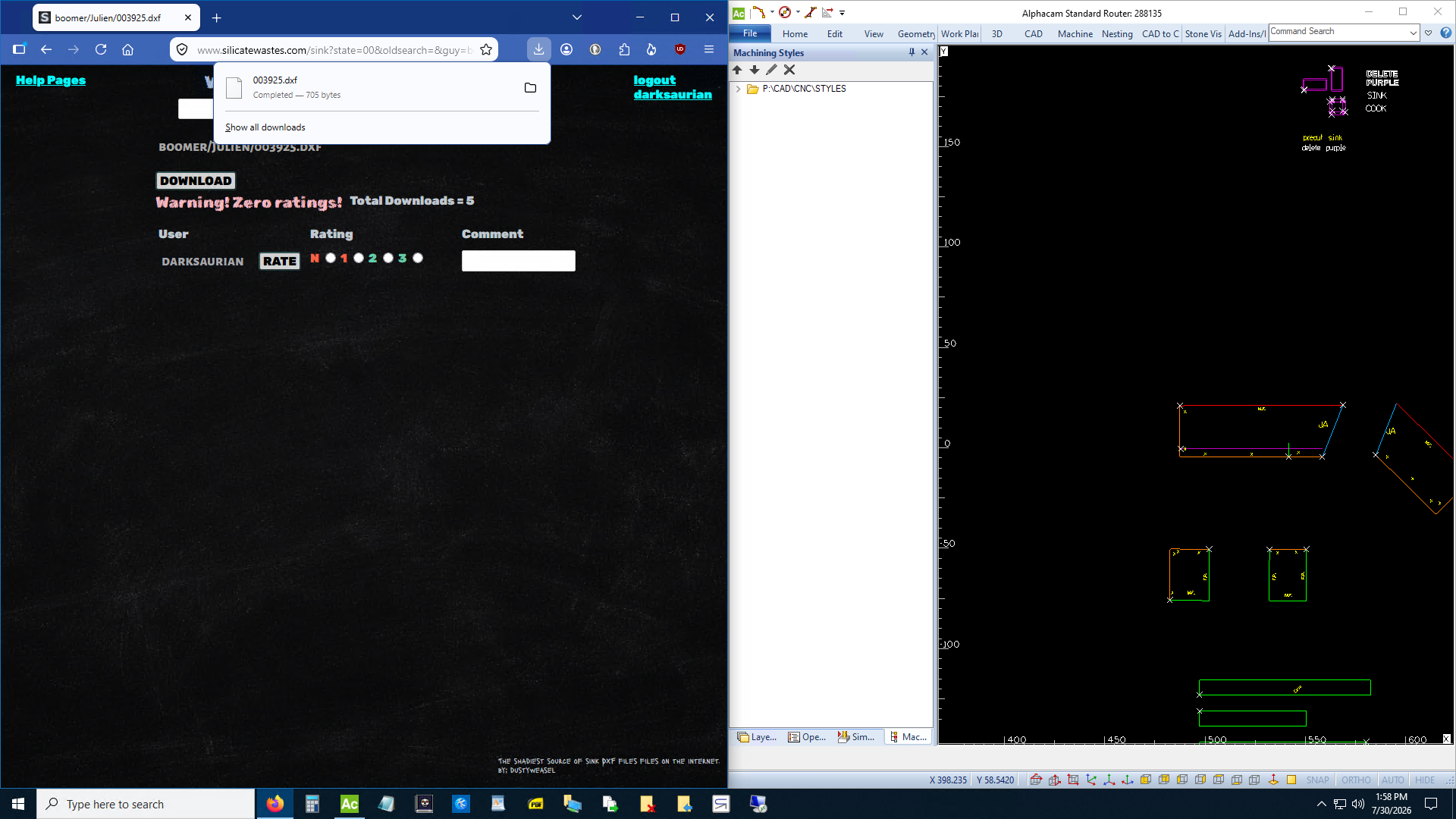Screen dimensions: 1456x819
Task: Click the DOWNLOAD button on the webpage
Action: 196,180
